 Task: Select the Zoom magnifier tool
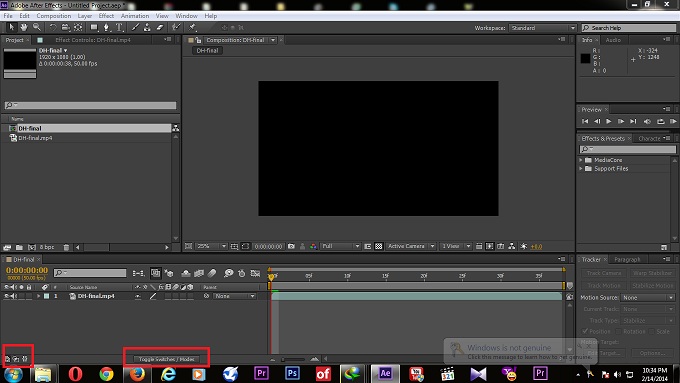37,27
